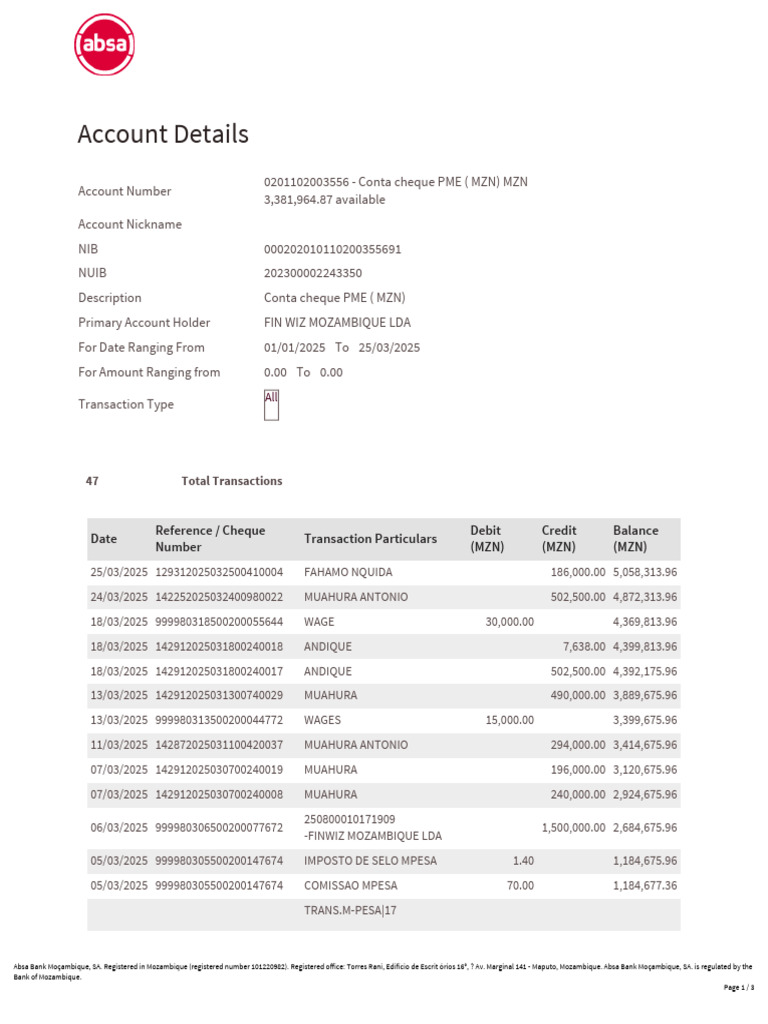Image resolution: width=768 pixels, height=1024 pixels.
Task: Click reference 999980306500200077672
Action: click(219, 828)
